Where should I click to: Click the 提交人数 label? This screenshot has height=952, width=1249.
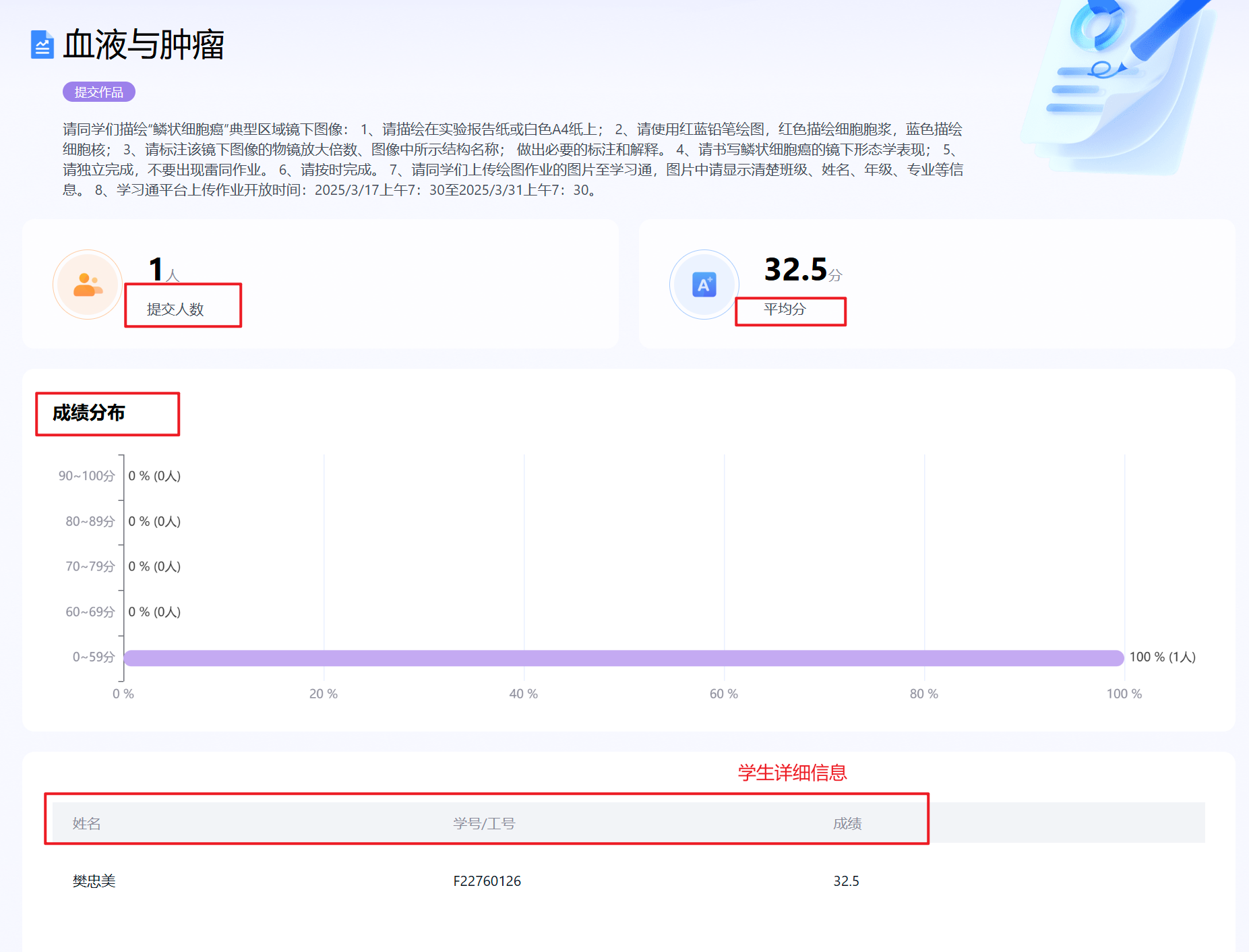[175, 309]
